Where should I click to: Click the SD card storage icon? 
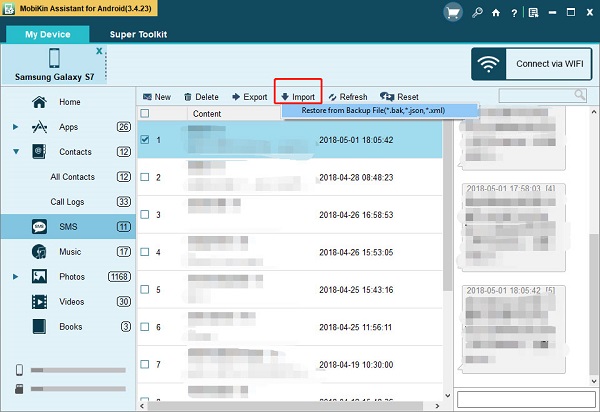pos(19,389)
